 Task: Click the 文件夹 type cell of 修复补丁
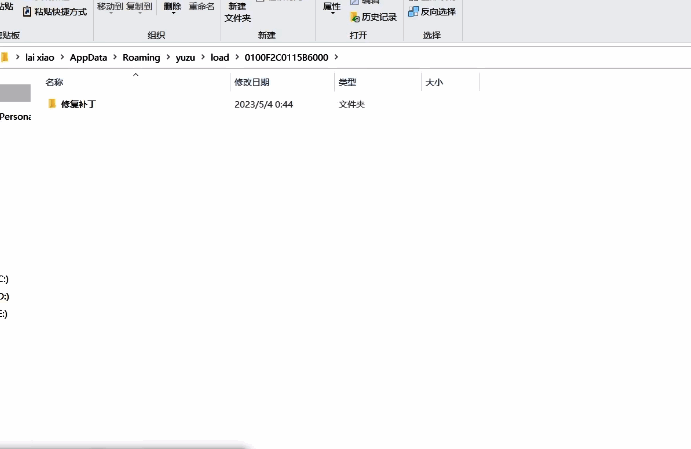tap(352, 104)
